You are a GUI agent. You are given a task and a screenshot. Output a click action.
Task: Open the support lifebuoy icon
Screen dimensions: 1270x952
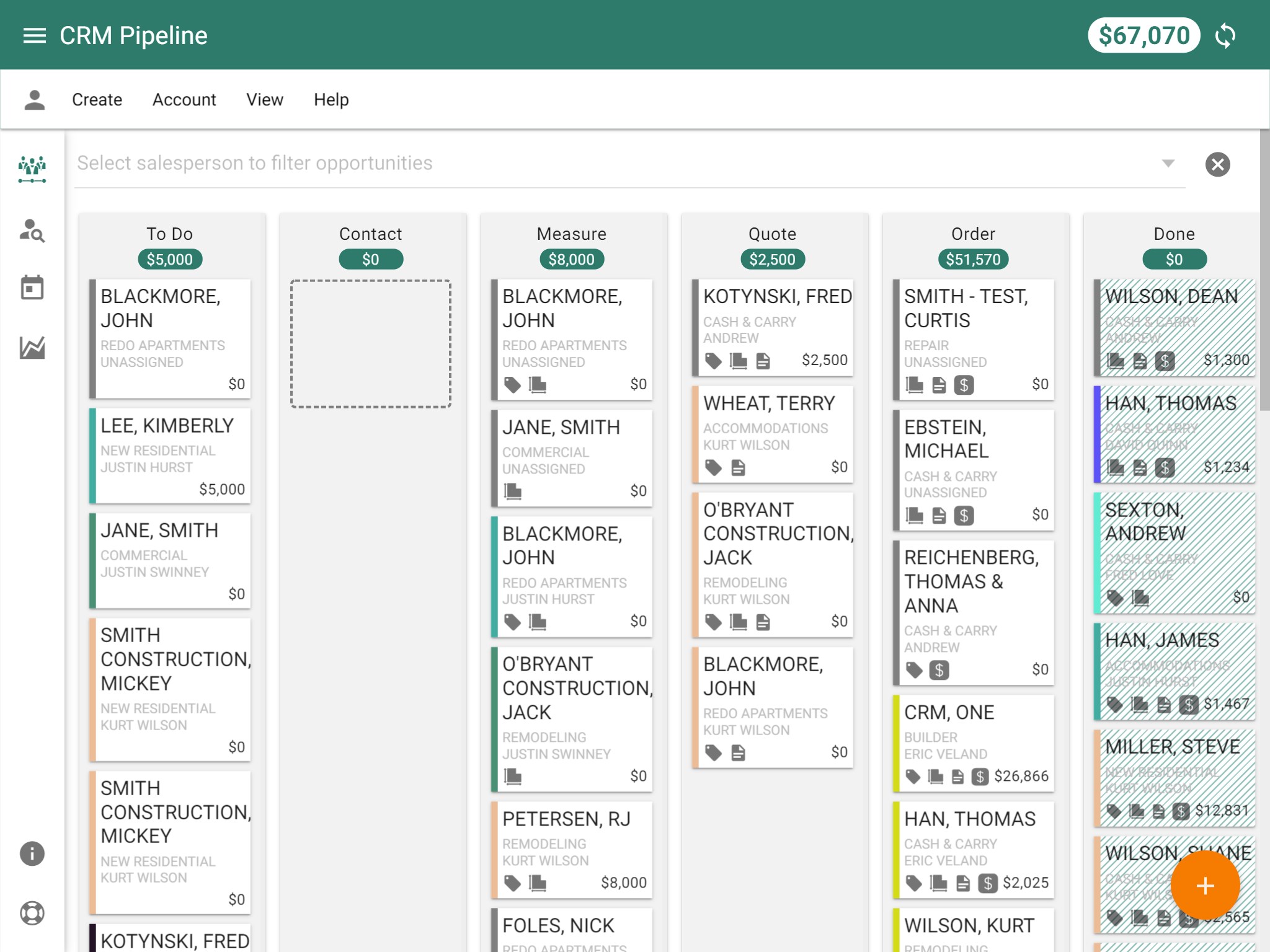[x=32, y=913]
